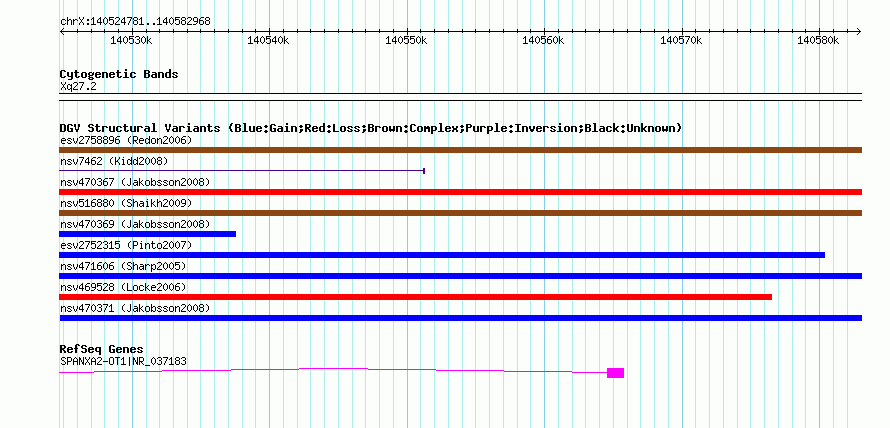The width and height of the screenshot is (890, 428).
Task: Click the brown bar under esv2758896
Action: point(460,150)
